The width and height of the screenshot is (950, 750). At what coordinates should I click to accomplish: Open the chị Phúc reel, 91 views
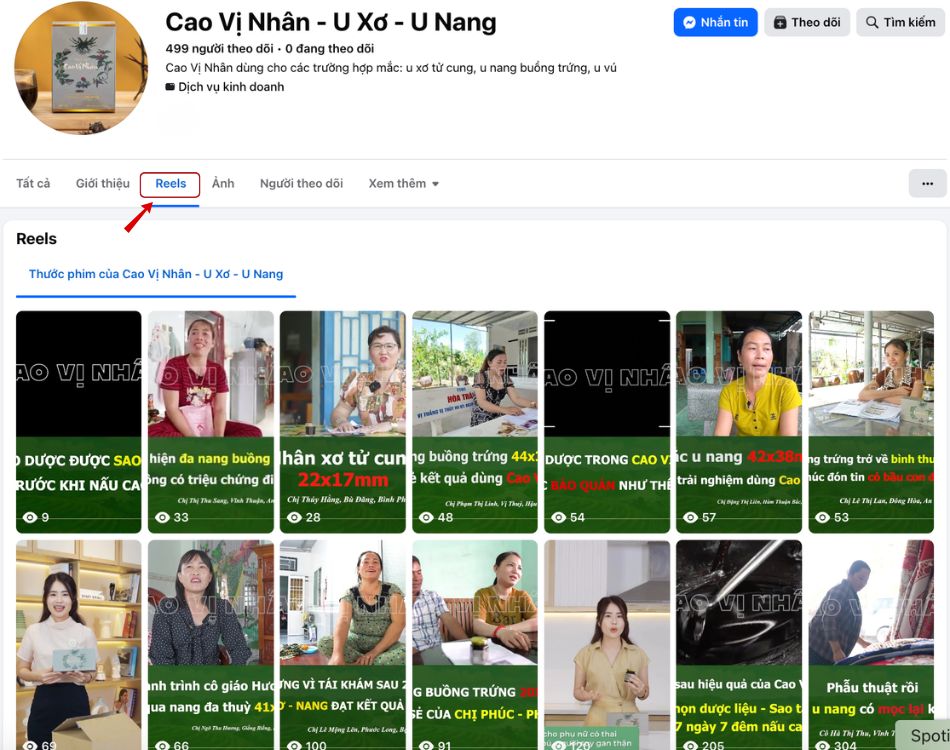[x=475, y=645]
